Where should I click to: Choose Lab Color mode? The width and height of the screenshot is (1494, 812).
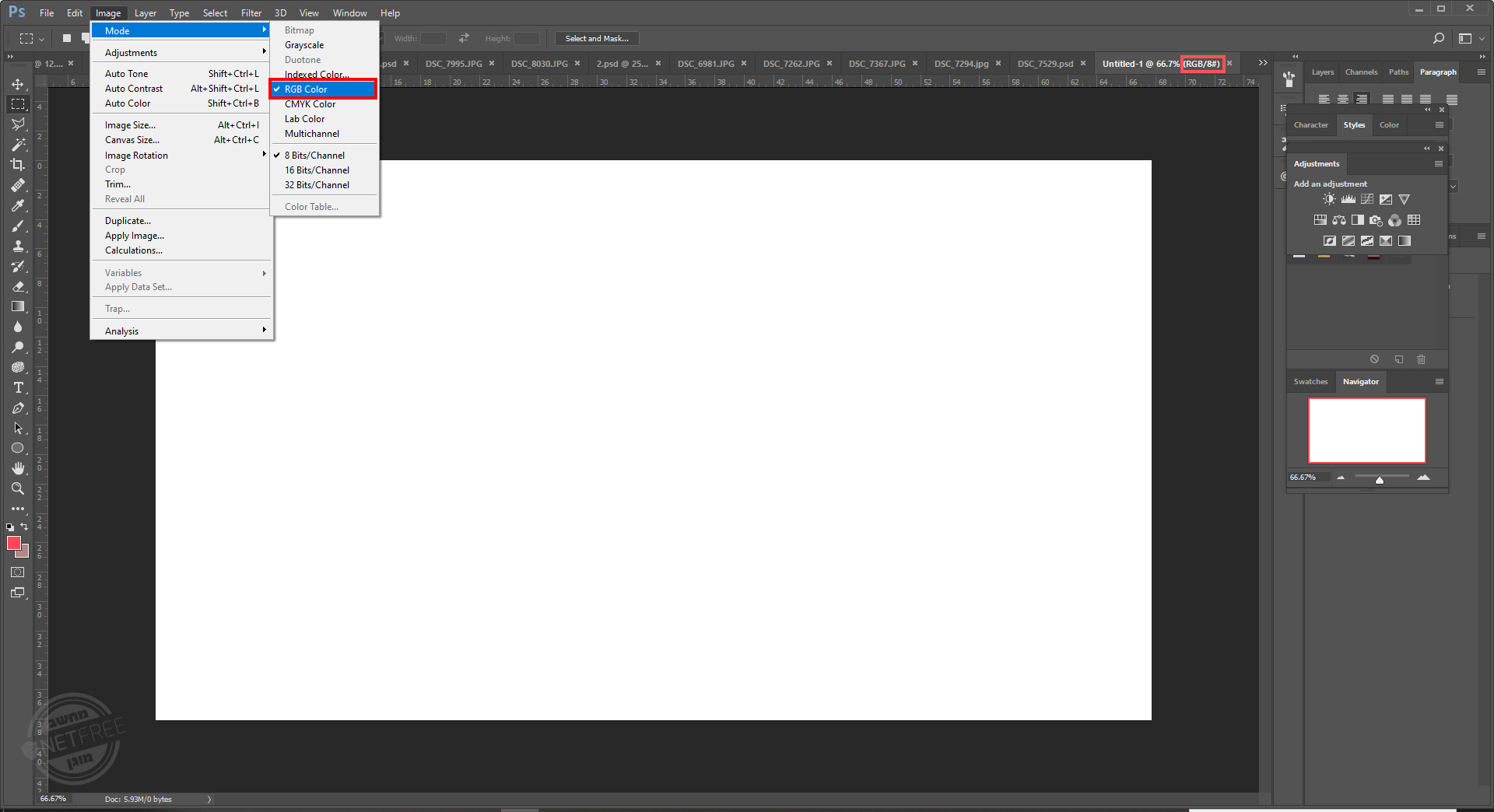(x=324, y=119)
